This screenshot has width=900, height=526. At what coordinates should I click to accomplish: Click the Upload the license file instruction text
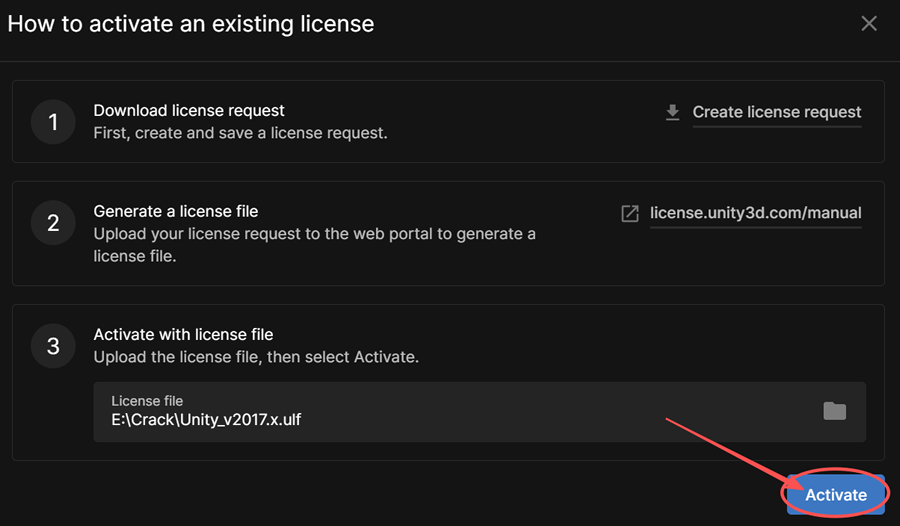coord(256,357)
